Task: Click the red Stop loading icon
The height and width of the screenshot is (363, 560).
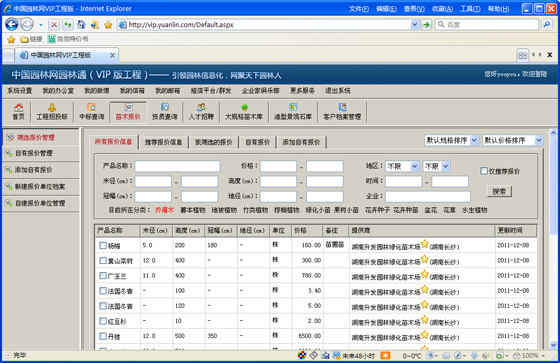Action: 54,25
